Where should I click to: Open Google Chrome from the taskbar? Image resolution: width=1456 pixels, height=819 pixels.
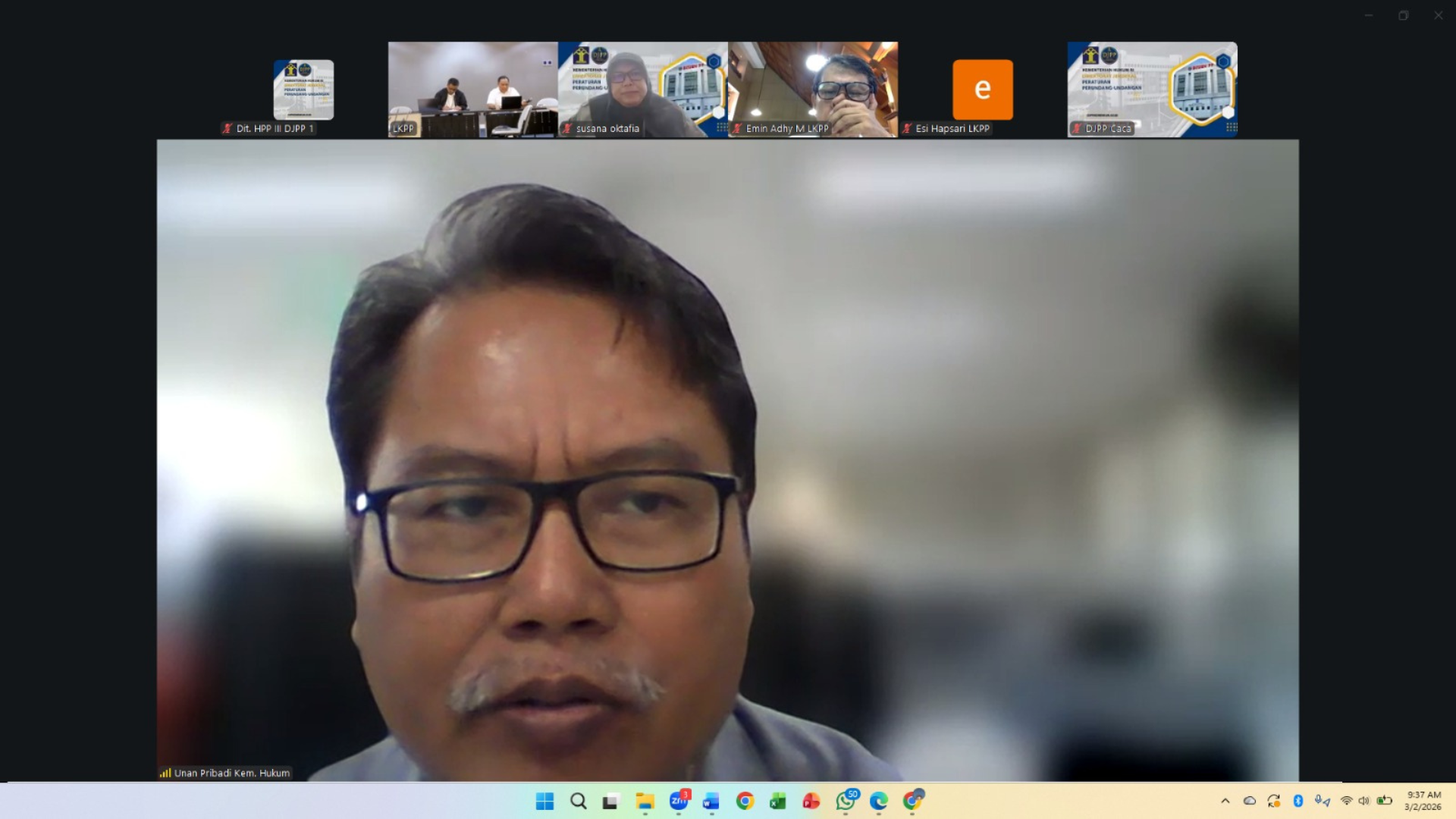click(x=745, y=802)
